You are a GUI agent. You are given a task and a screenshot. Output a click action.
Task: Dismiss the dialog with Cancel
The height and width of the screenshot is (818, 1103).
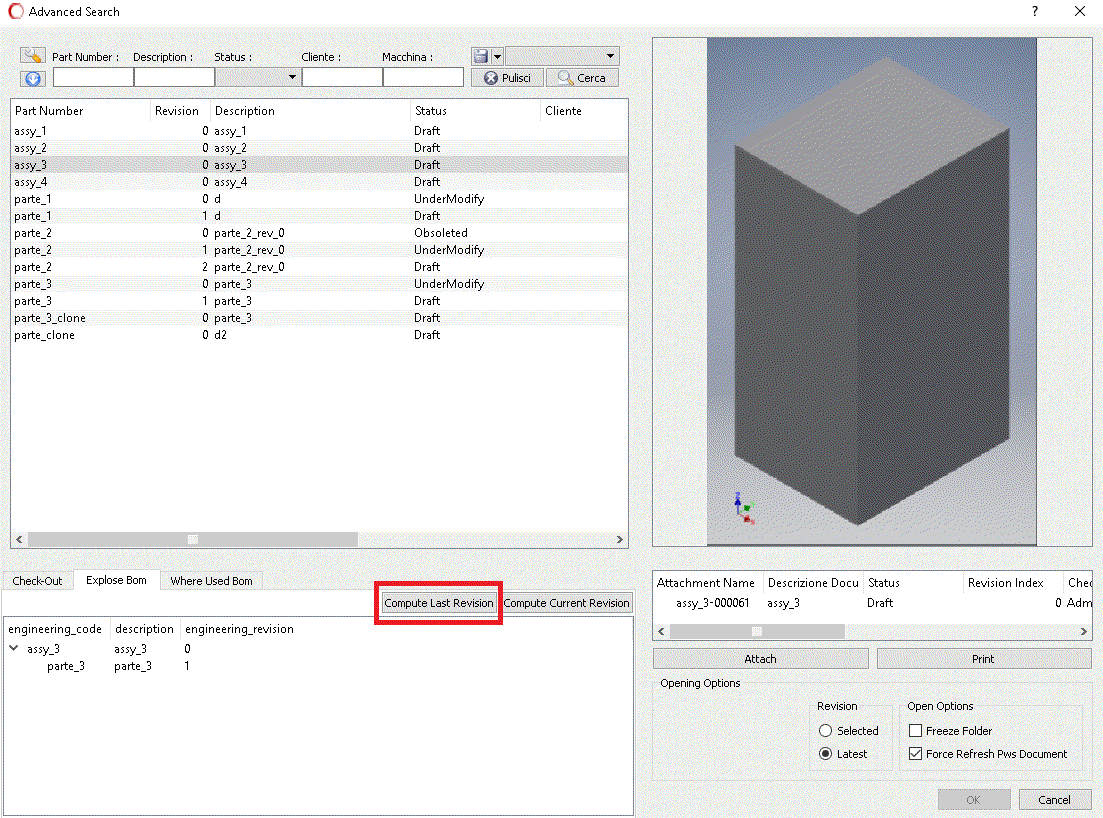(1055, 799)
